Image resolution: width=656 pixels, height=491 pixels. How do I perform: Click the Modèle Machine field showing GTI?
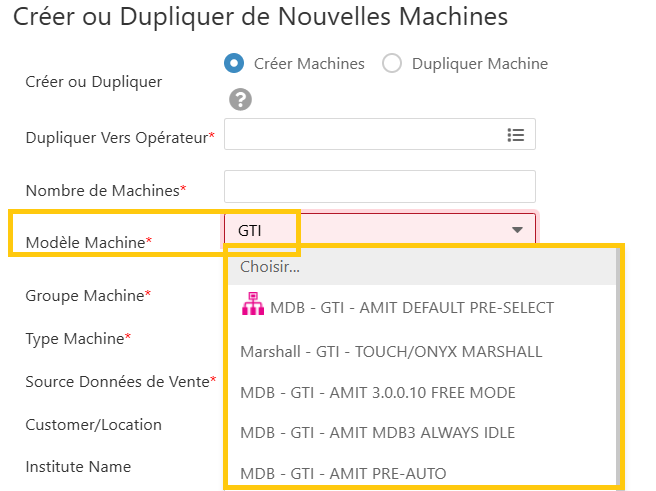click(x=380, y=230)
